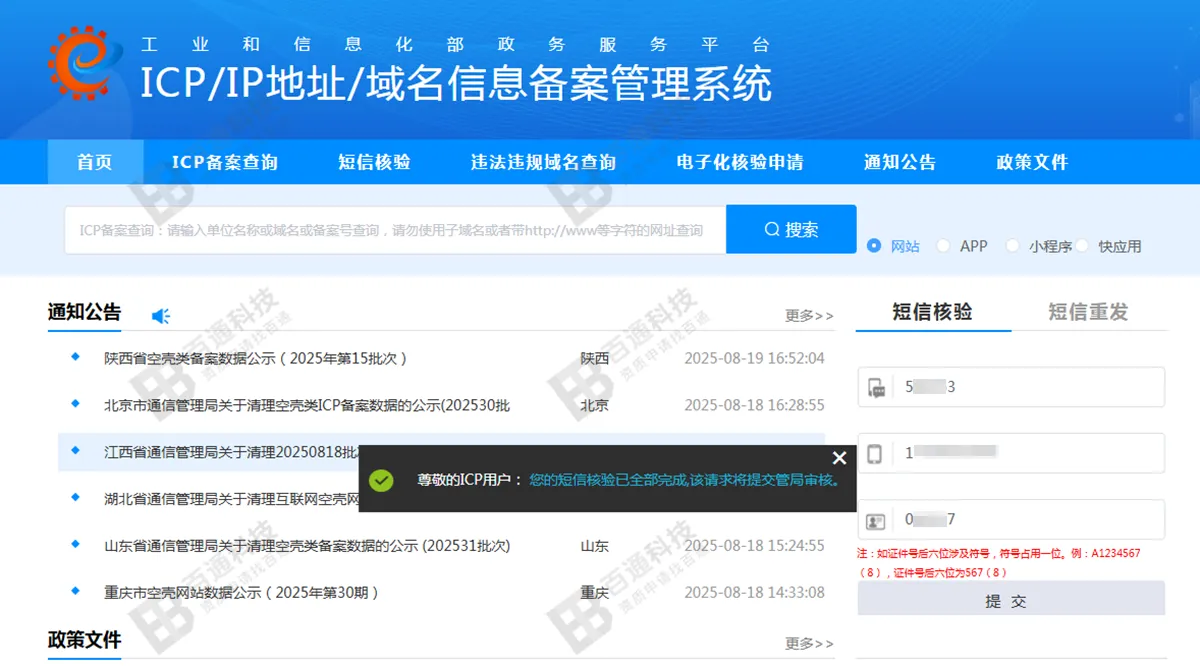This screenshot has width=1200, height=666.
Task: Open the 湖北省通信管理局 notice
Action: pos(231,499)
